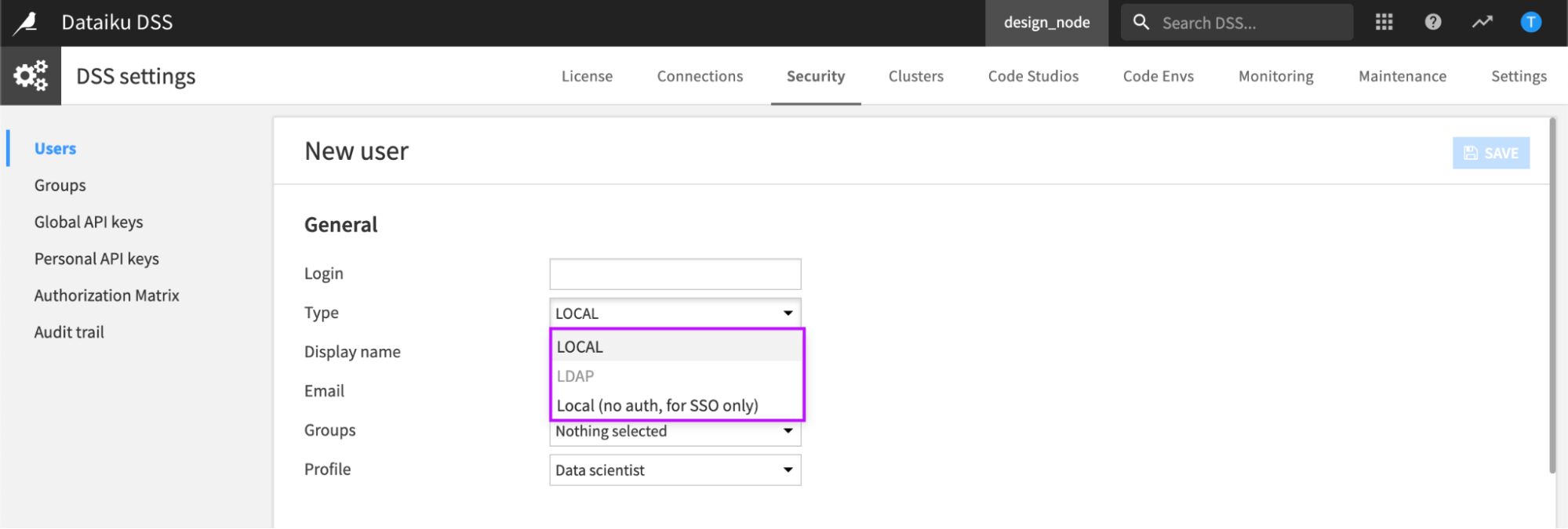The height and width of the screenshot is (529, 1568).
Task: Open the Connections tab
Action: 700,76
